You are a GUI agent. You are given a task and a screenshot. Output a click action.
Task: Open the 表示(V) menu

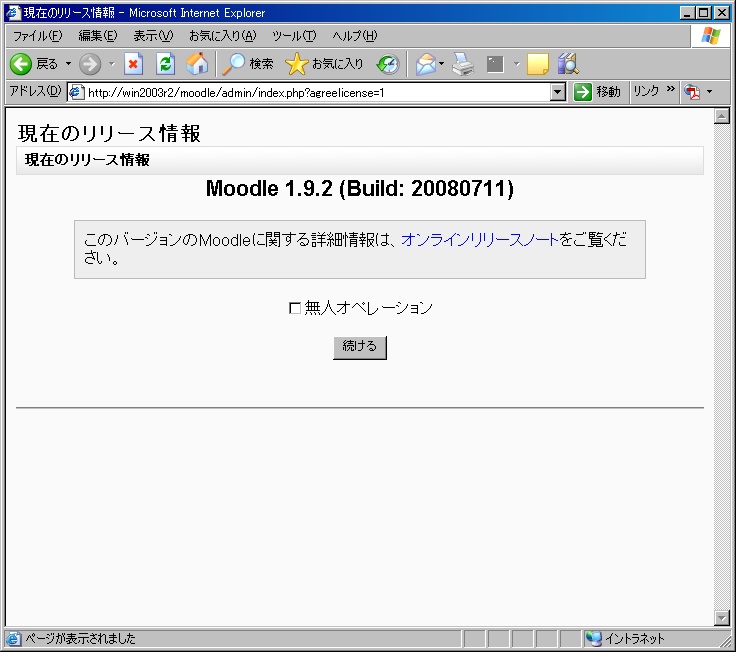[x=153, y=36]
